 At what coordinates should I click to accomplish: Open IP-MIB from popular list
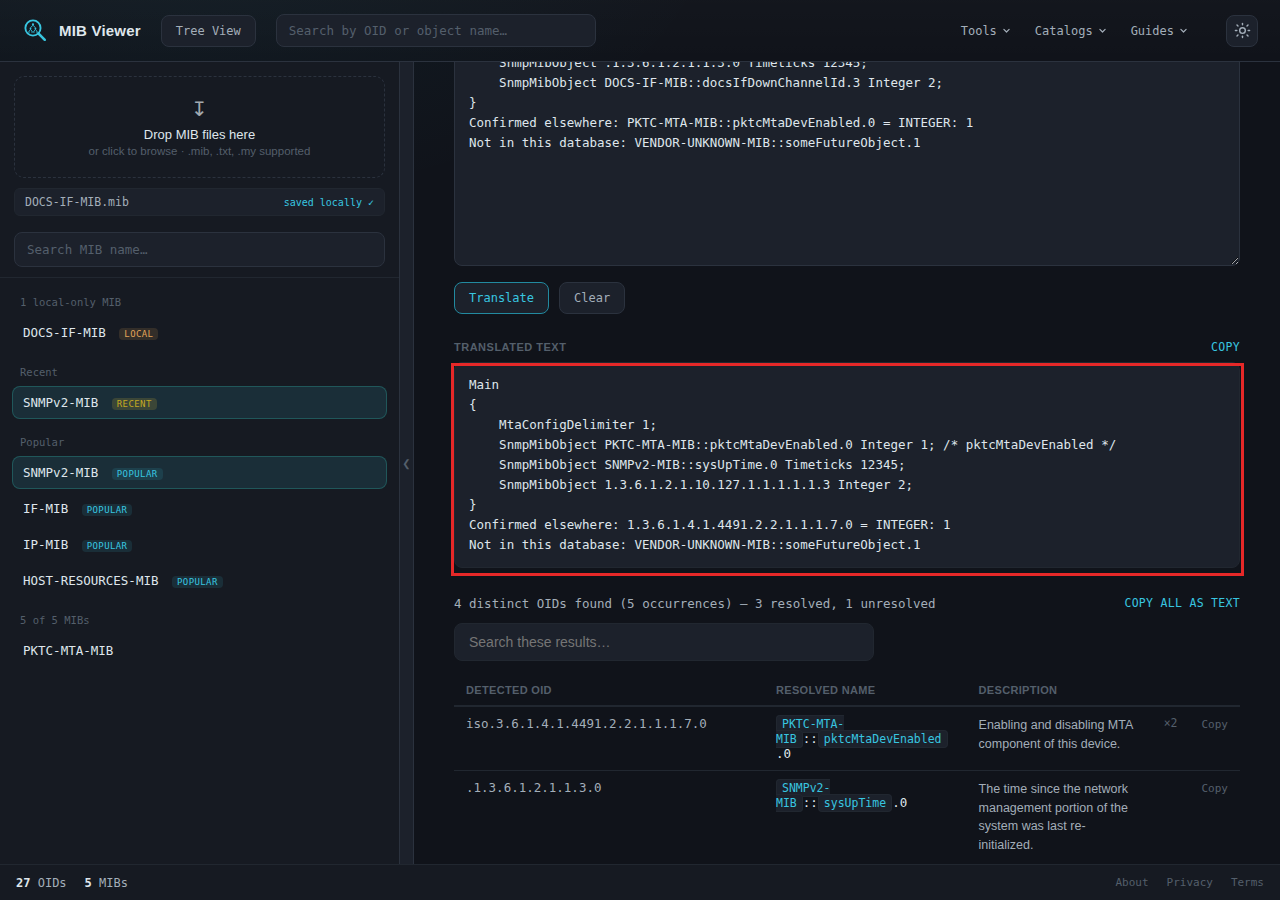coord(199,545)
